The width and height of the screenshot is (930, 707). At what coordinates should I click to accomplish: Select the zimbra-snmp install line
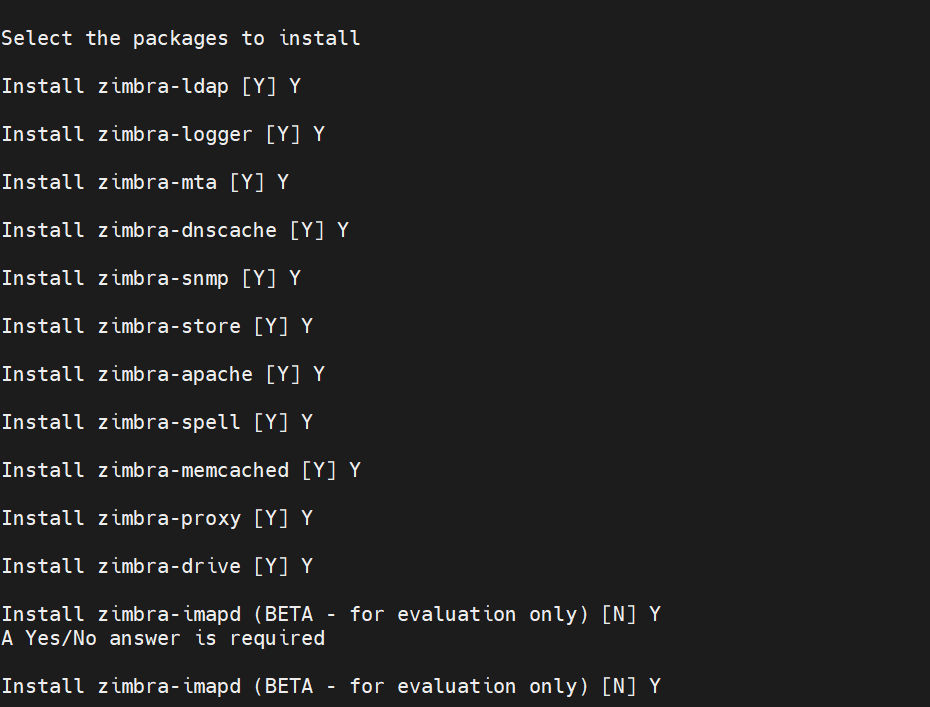click(151, 278)
